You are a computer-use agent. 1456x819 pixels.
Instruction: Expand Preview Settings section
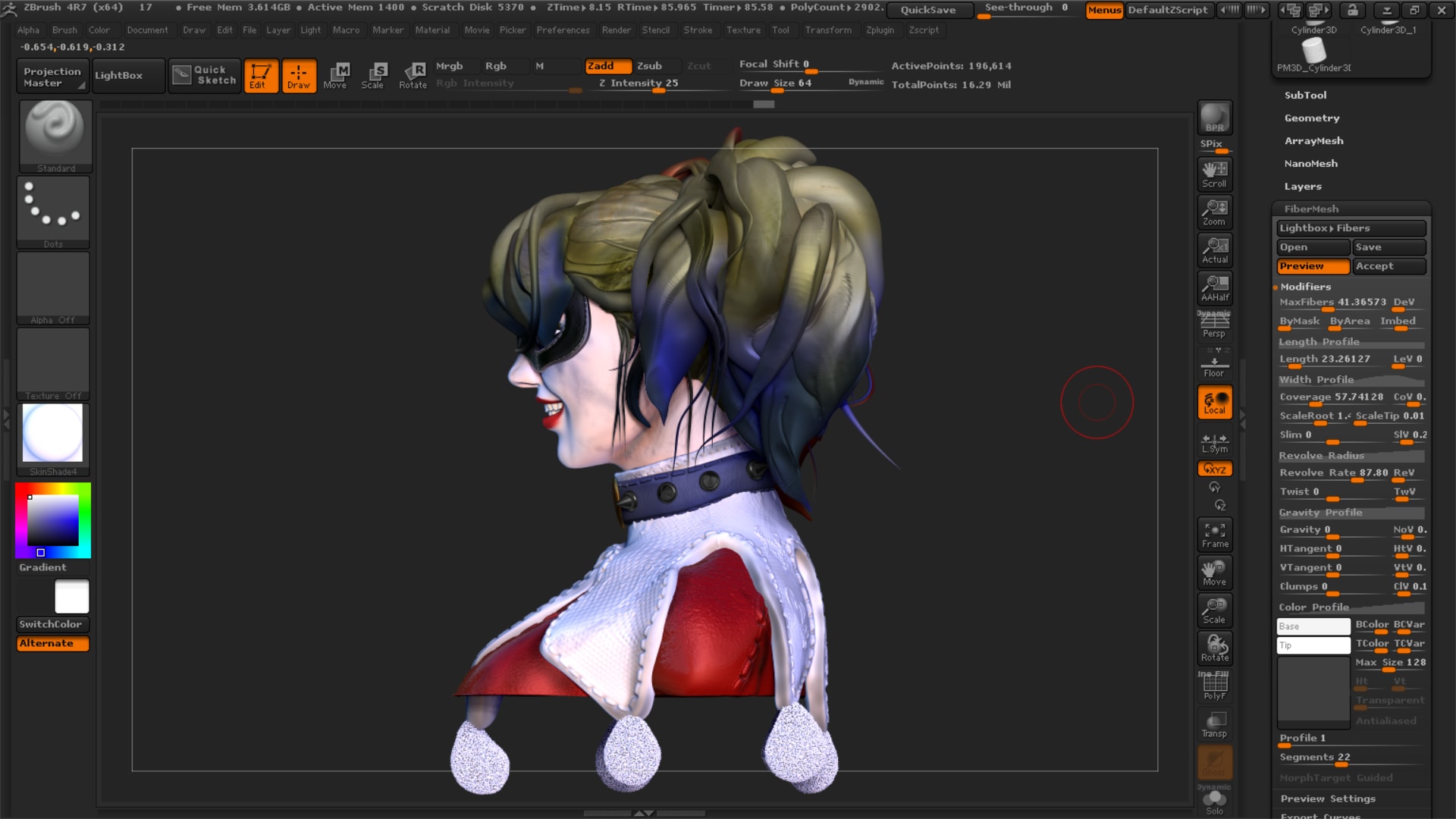(x=1327, y=799)
